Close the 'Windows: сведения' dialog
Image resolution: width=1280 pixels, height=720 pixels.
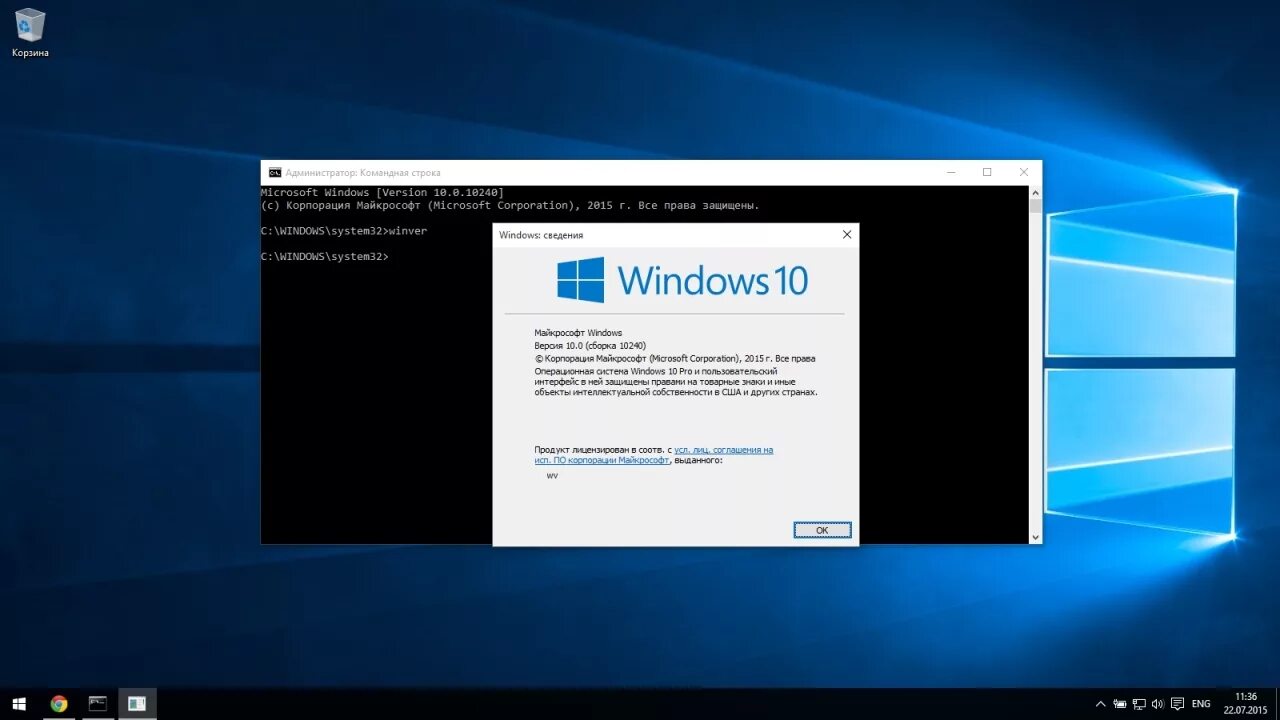[x=847, y=234]
